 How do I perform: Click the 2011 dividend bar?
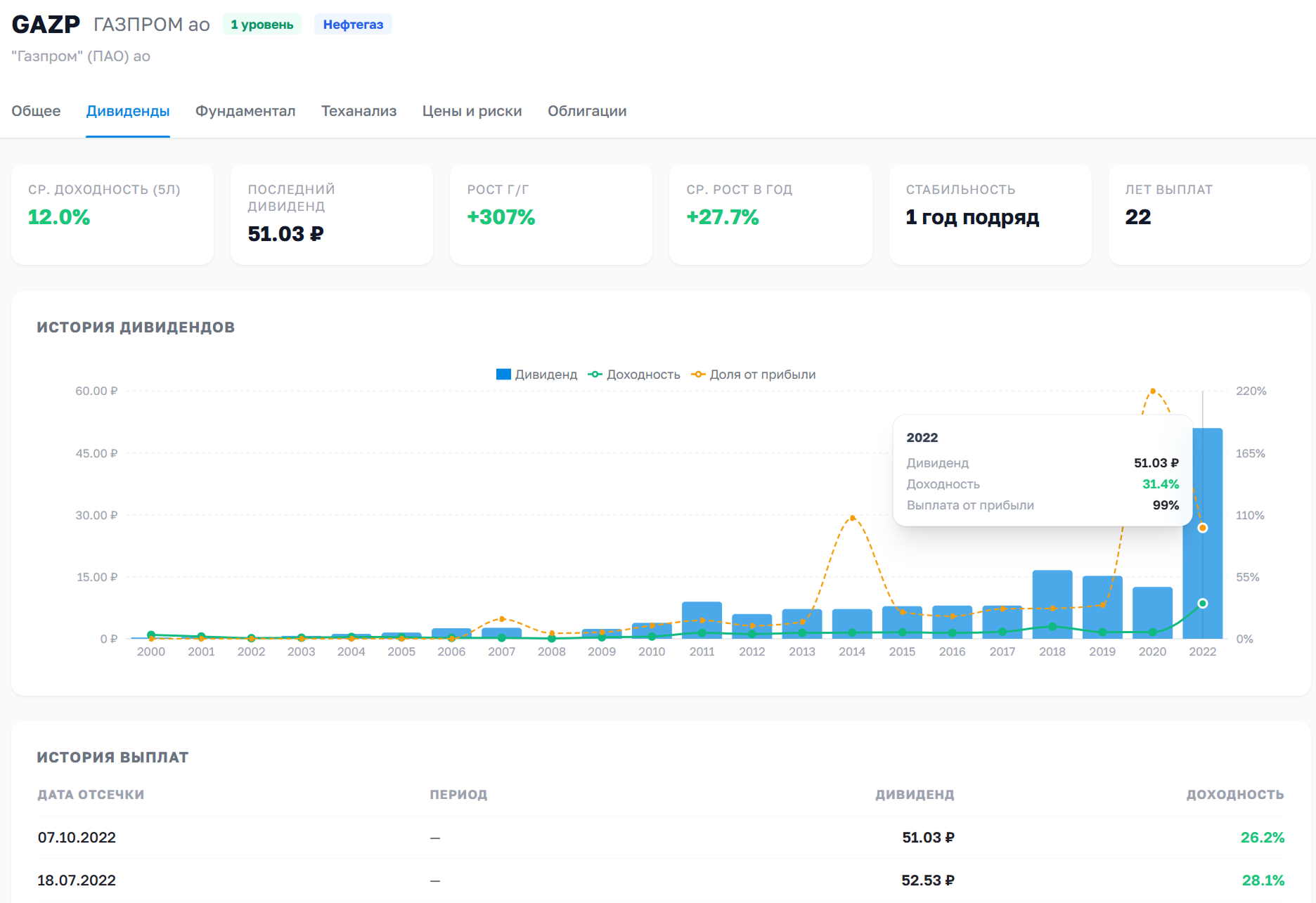(702, 620)
